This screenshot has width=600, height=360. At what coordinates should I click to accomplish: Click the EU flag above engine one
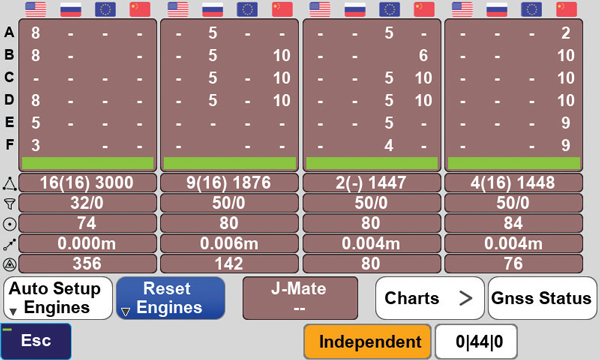coord(105,10)
